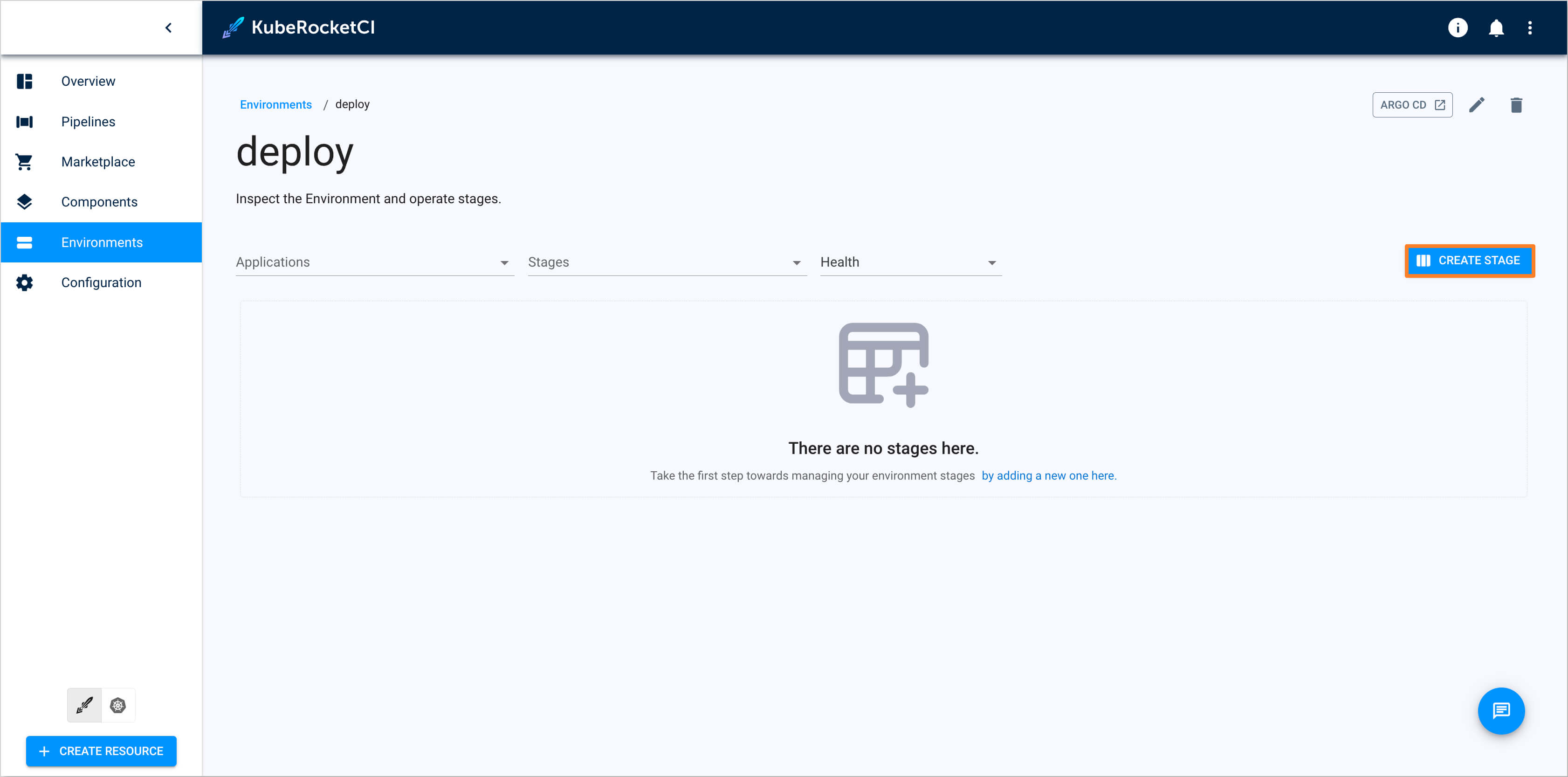The height and width of the screenshot is (777, 1568).
Task: Click the Pipelines sidebar icon
Action: click(25, 121)
